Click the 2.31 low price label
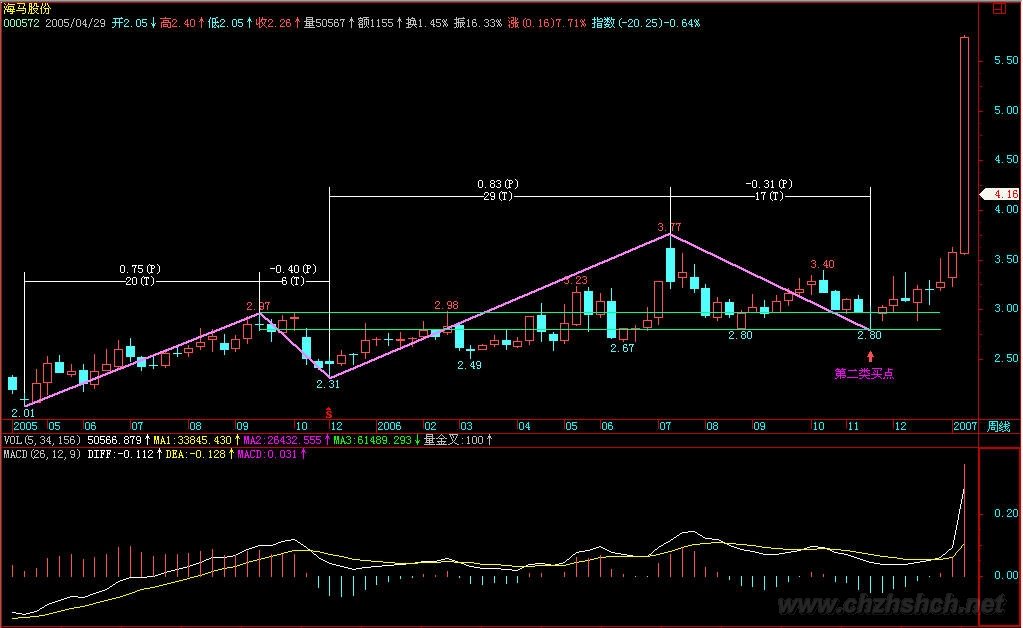This screenshot has width=1023, height=628. point(328,384)
